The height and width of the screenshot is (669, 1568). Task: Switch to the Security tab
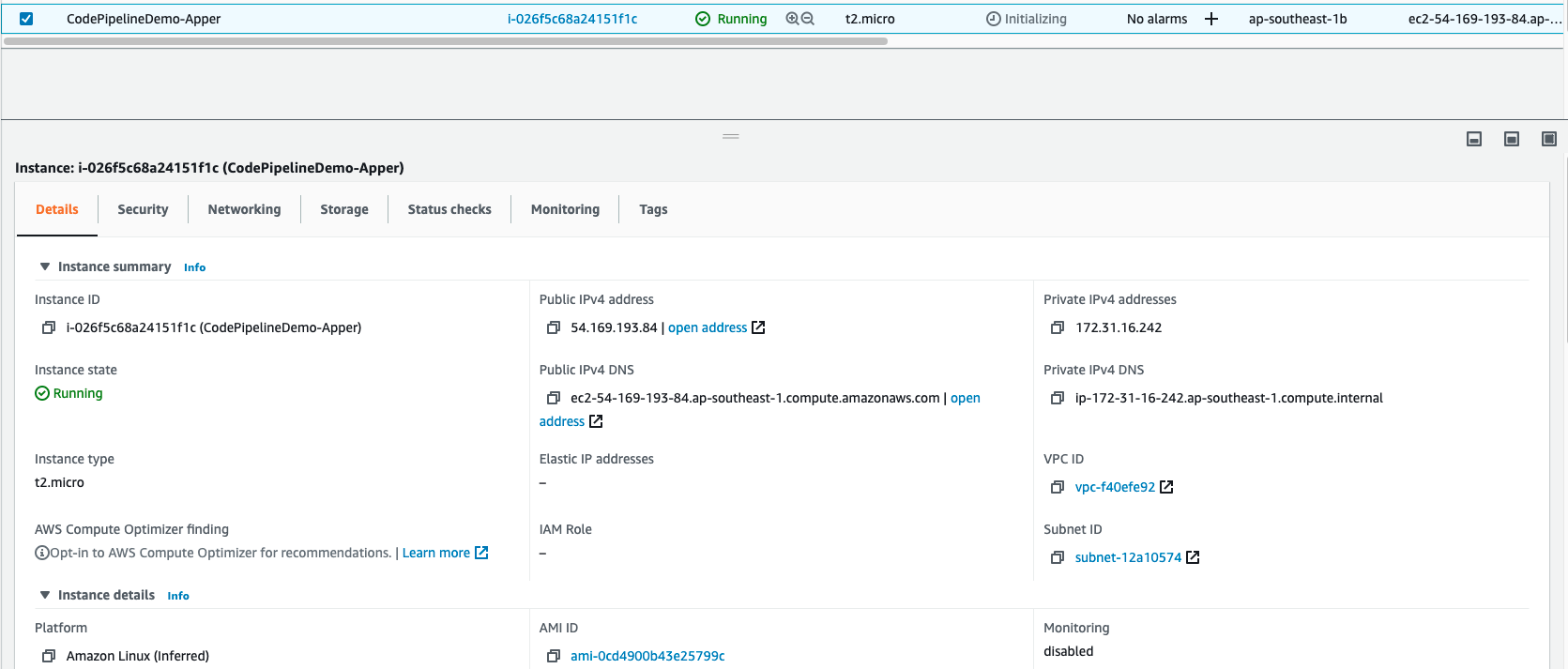143,209
